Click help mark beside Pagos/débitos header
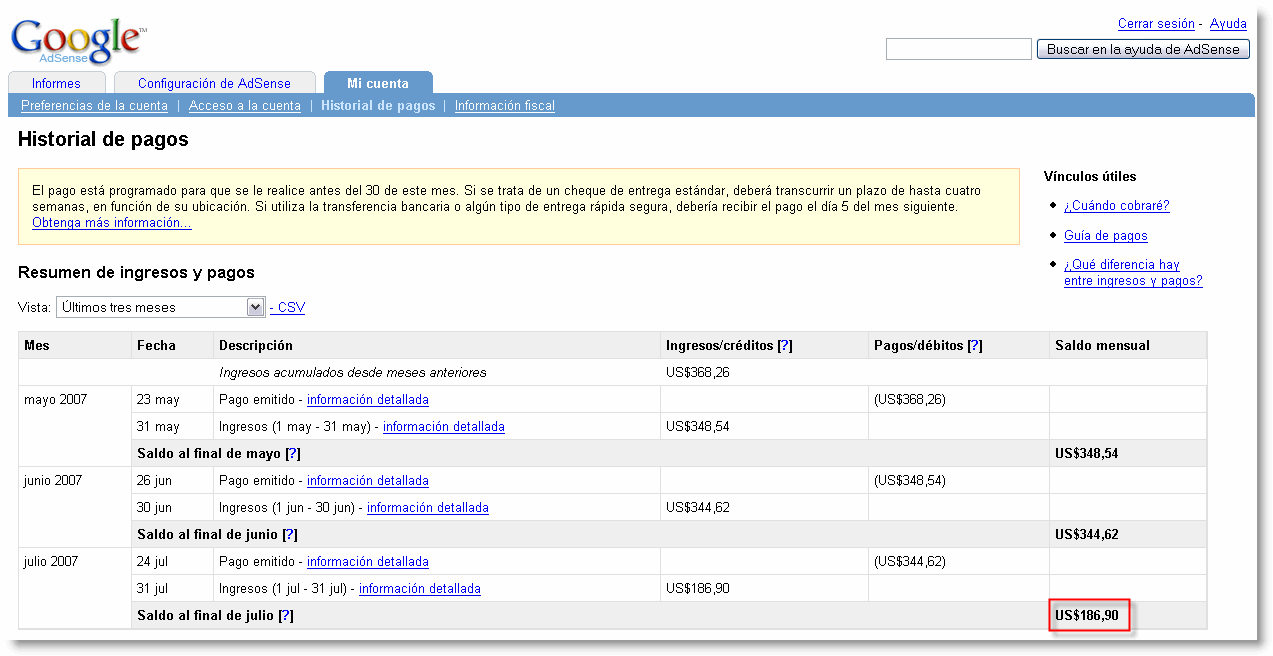 tap(975, 346)
